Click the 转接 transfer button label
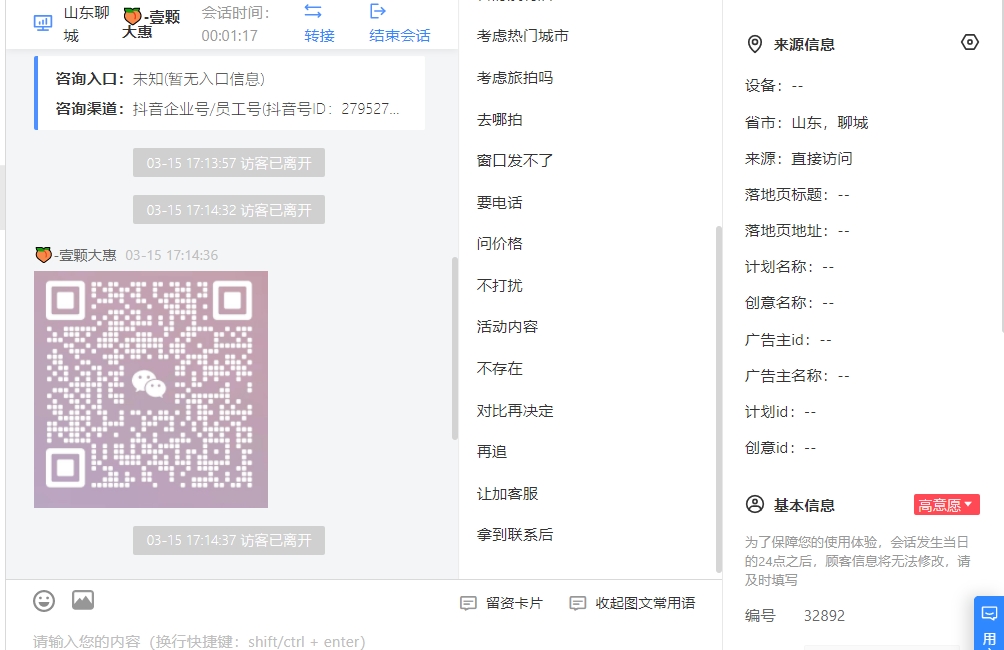Viewport: 1004px width, 650px height. coord(320,36)
